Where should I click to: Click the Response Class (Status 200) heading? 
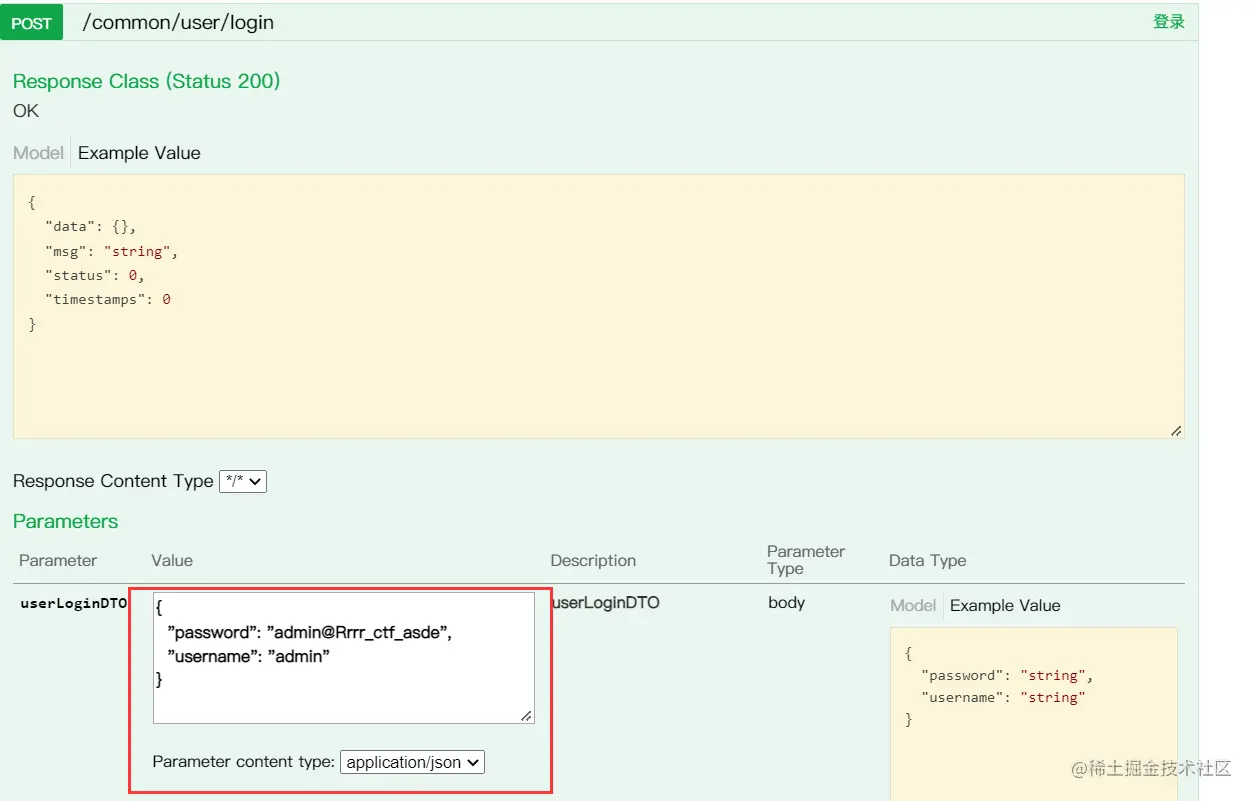pos(146,81)
